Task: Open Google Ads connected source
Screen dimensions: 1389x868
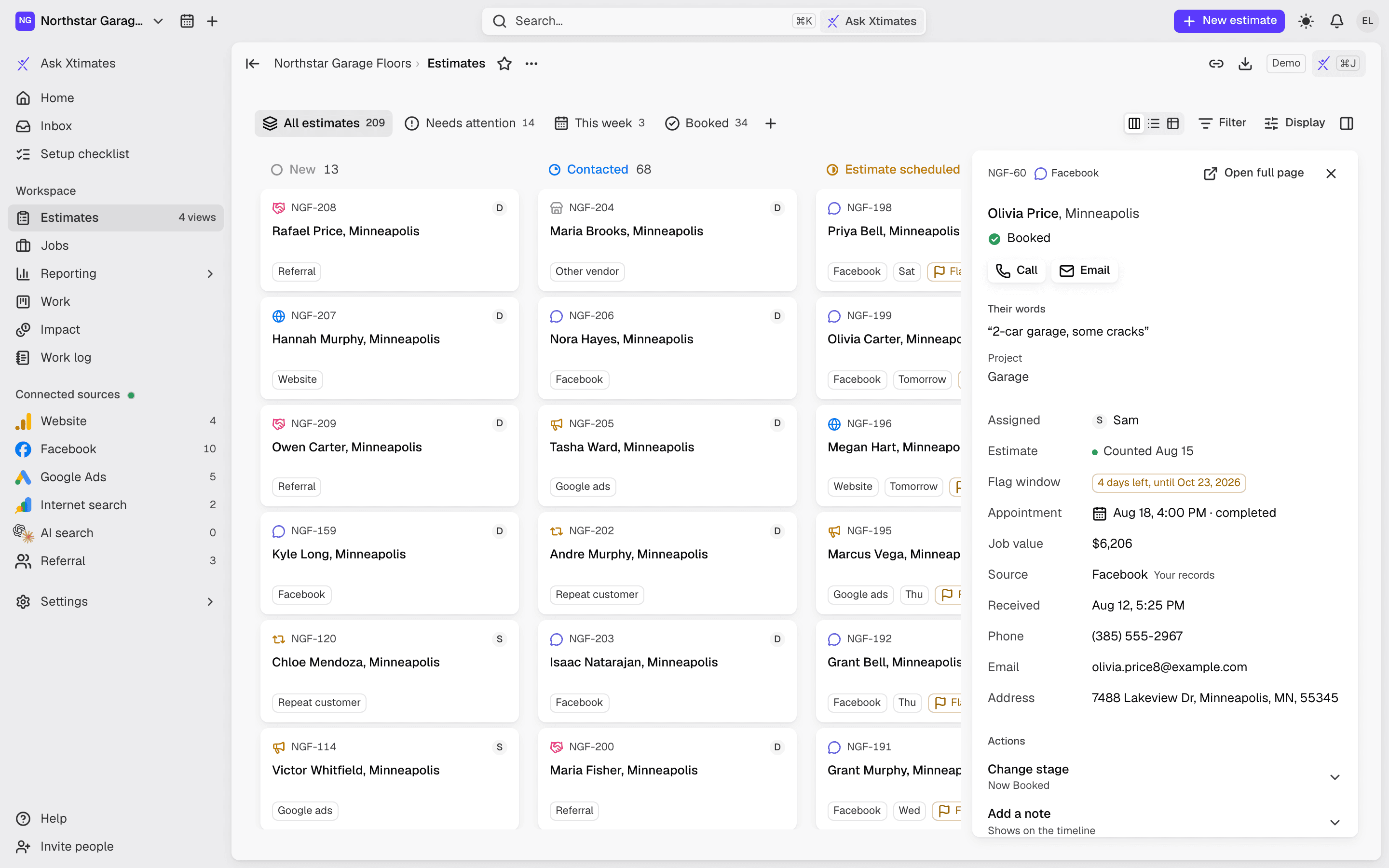Action: (116, 477)
